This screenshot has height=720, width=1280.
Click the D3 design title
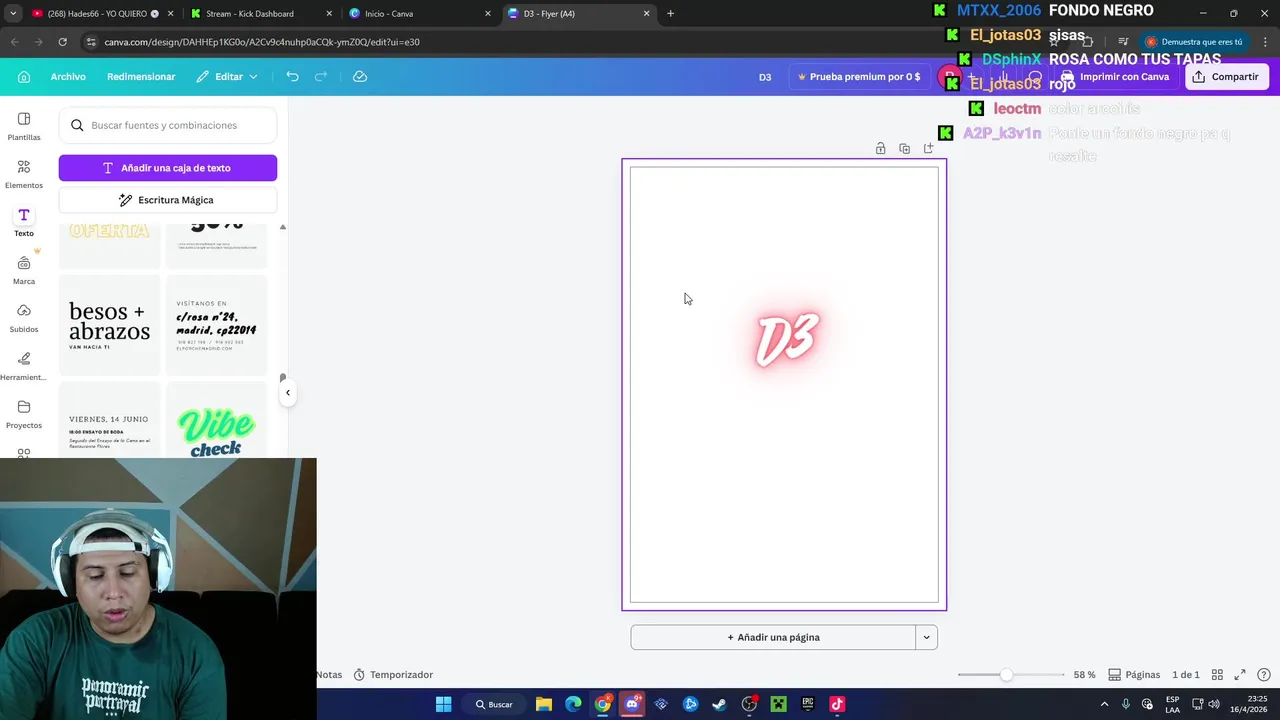point(765,77)
